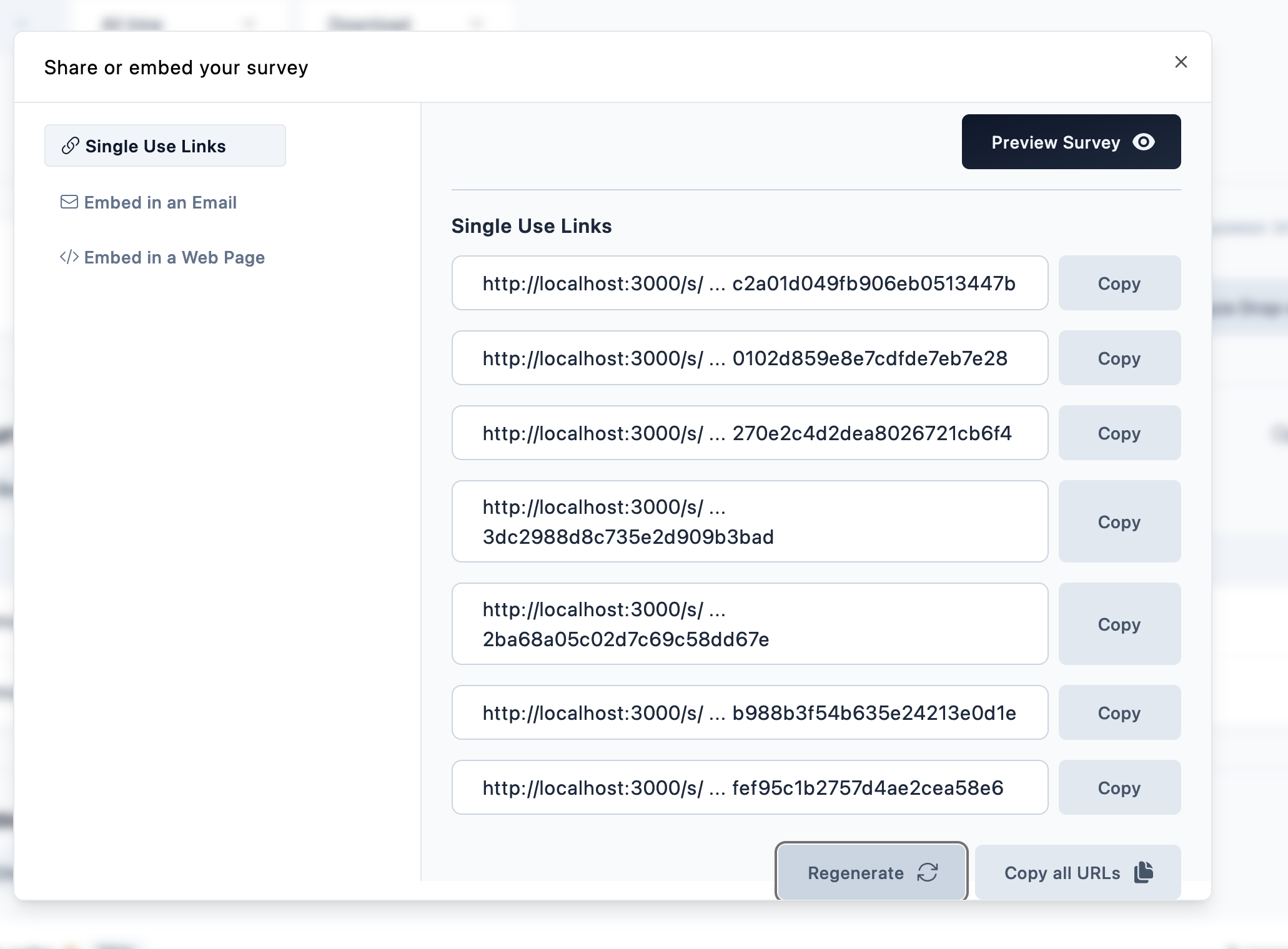The image size is (1288, 949).
Task: Switch to Embed in an Email section
Action: click(x=161, y=202)
